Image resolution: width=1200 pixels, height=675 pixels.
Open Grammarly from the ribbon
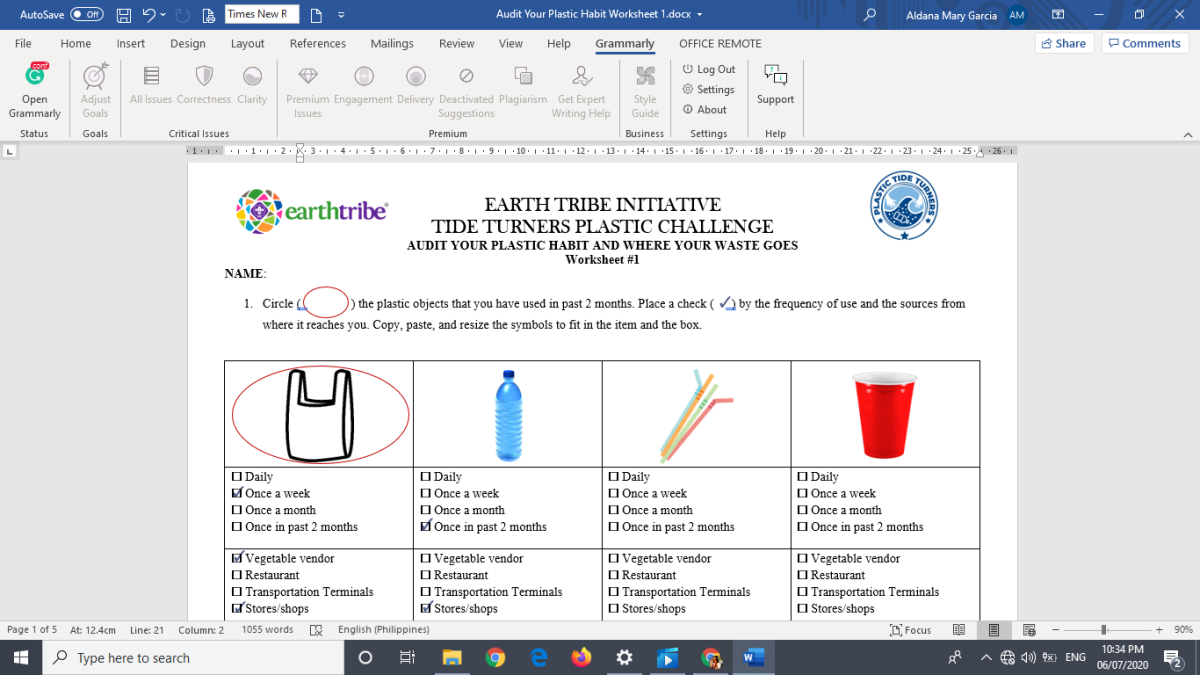coord(34,88)
